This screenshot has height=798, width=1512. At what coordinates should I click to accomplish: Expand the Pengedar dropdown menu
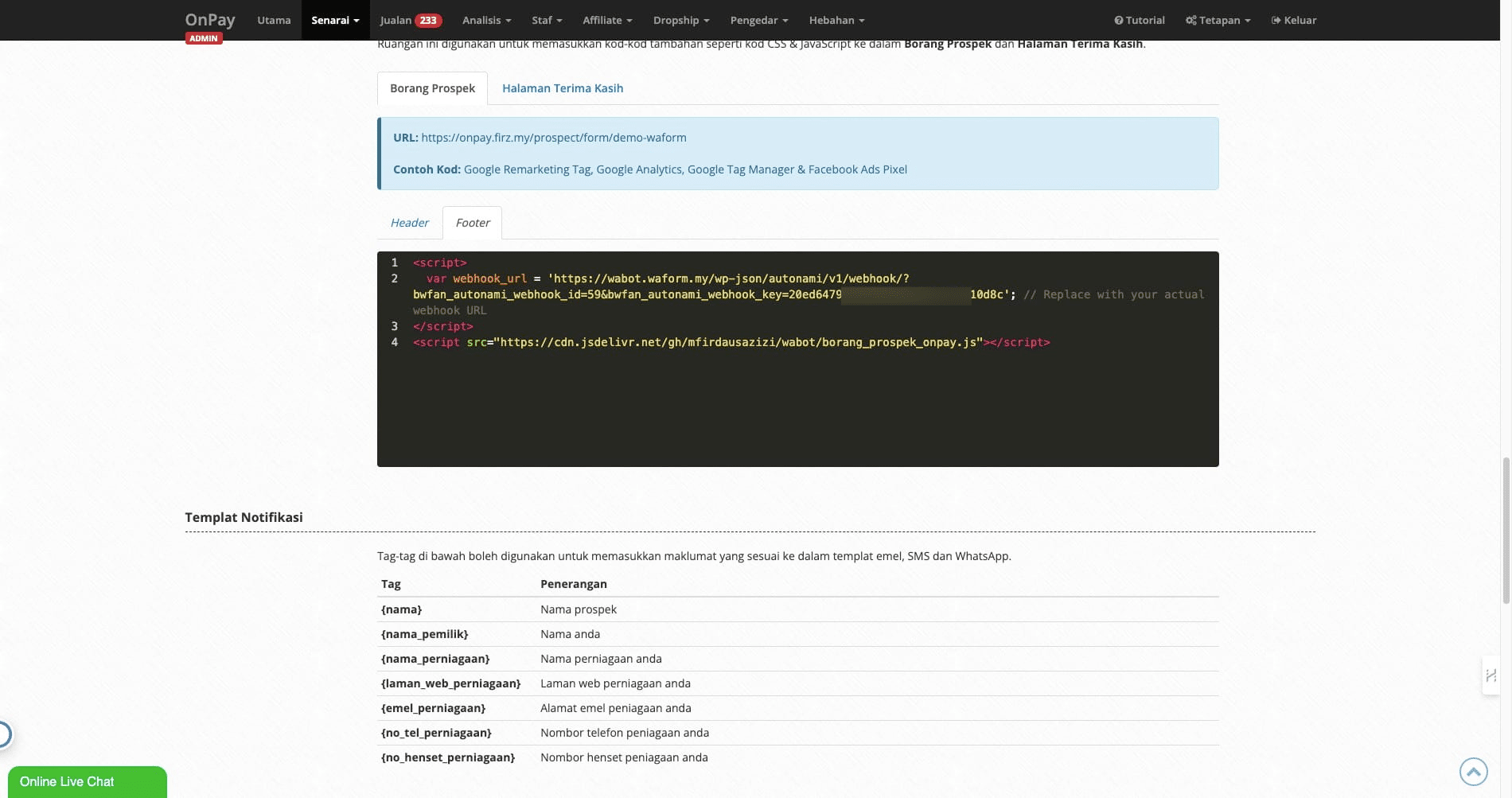[759, 20]
